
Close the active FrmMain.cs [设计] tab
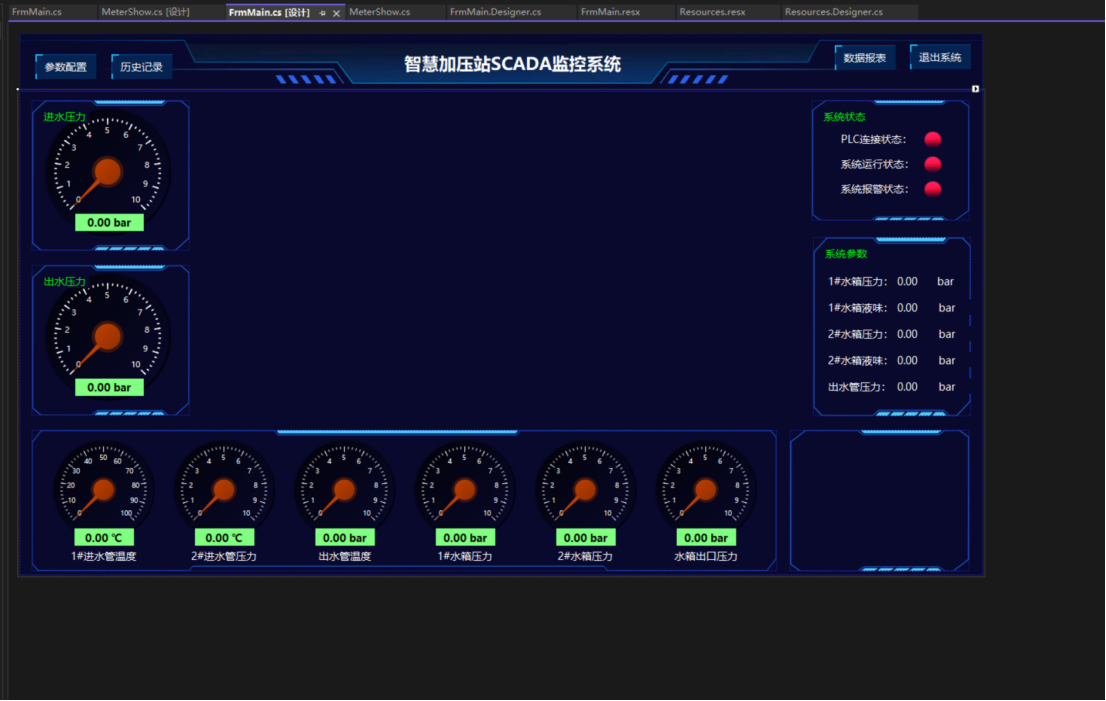(x=336, y=13)
